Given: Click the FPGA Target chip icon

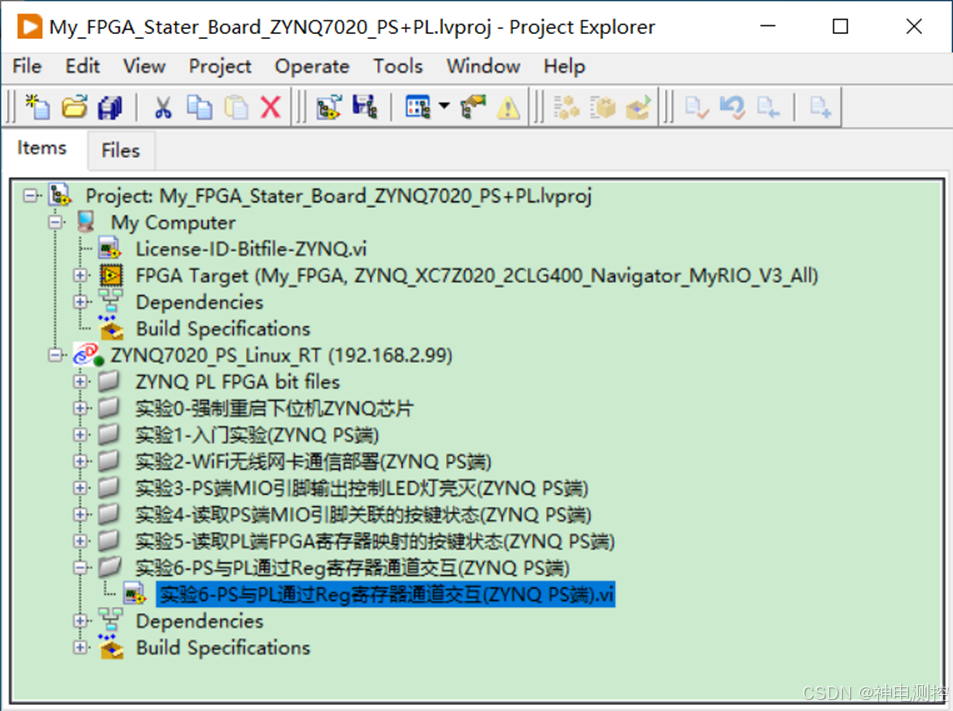Looking at the screenshot, I should (x=111, y=275).
